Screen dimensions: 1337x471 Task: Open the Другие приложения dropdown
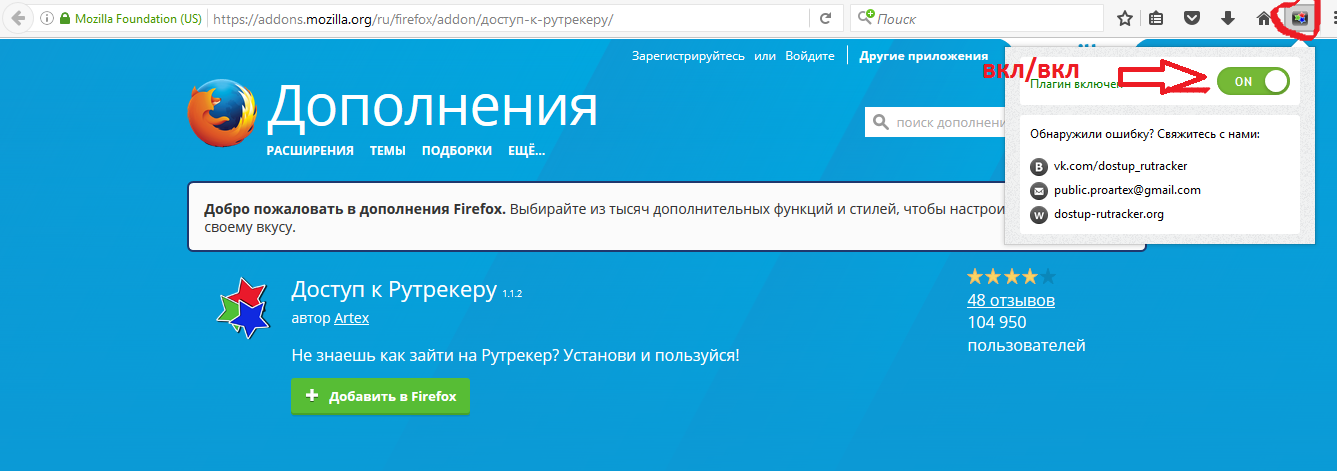pos(923,56)
